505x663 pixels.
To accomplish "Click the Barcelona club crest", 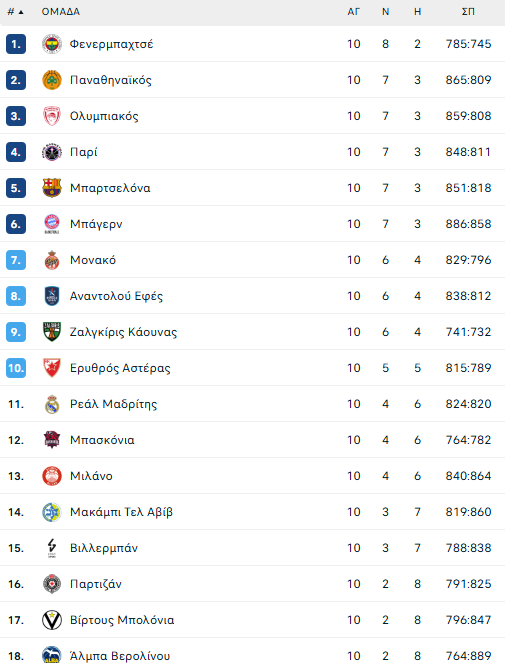I will pyautogui.click(x=52, y=188).
